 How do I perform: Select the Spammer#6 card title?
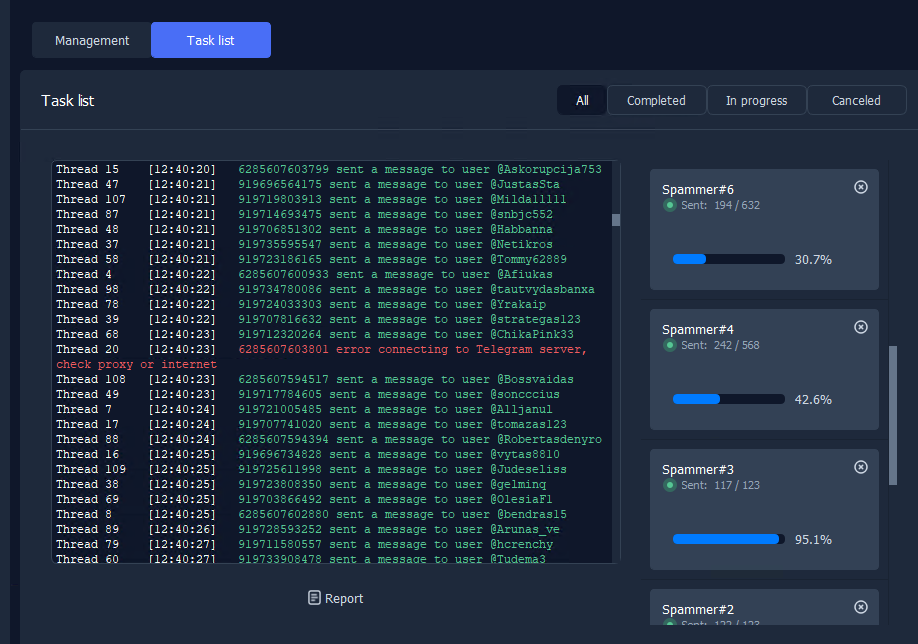point(698,190)
